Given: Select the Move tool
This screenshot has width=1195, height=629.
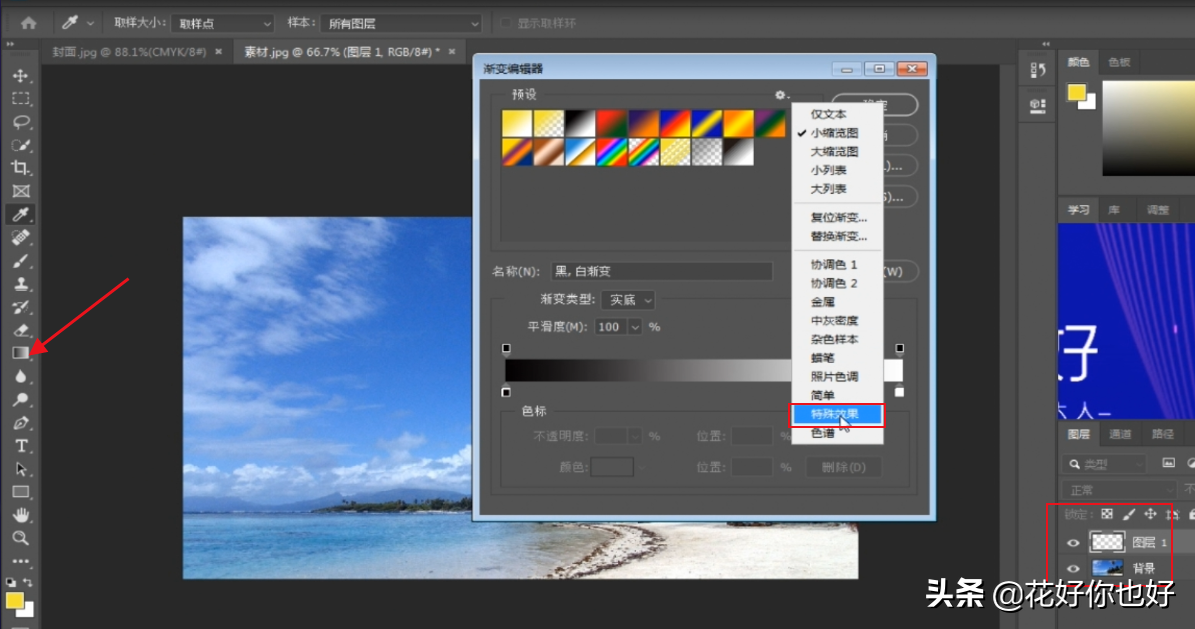Looking at the screenshot, I should click(x=21, y=75).
